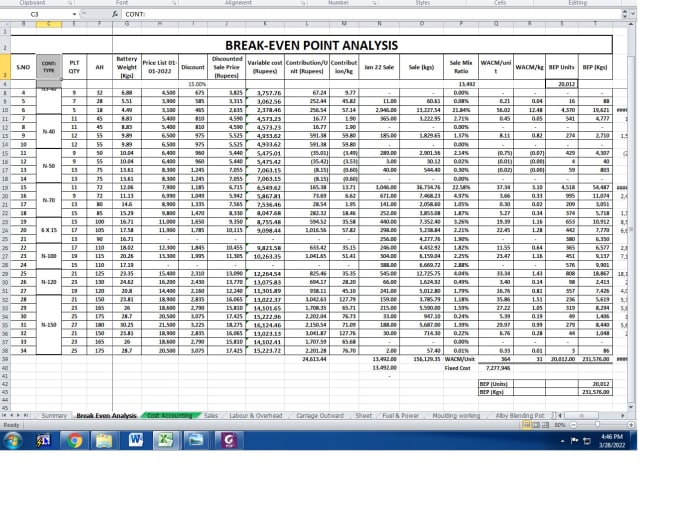Image resolution: width=680 pixels, height=526 pixels.
Task: Expand the formula bar
Action: (x=633, y=14)
